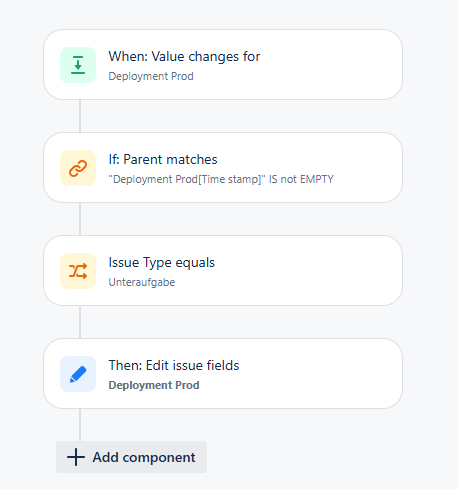
Task: Click bold 'Deployment Prod' under Edit issue fields
Action: [x=154, y=385]
